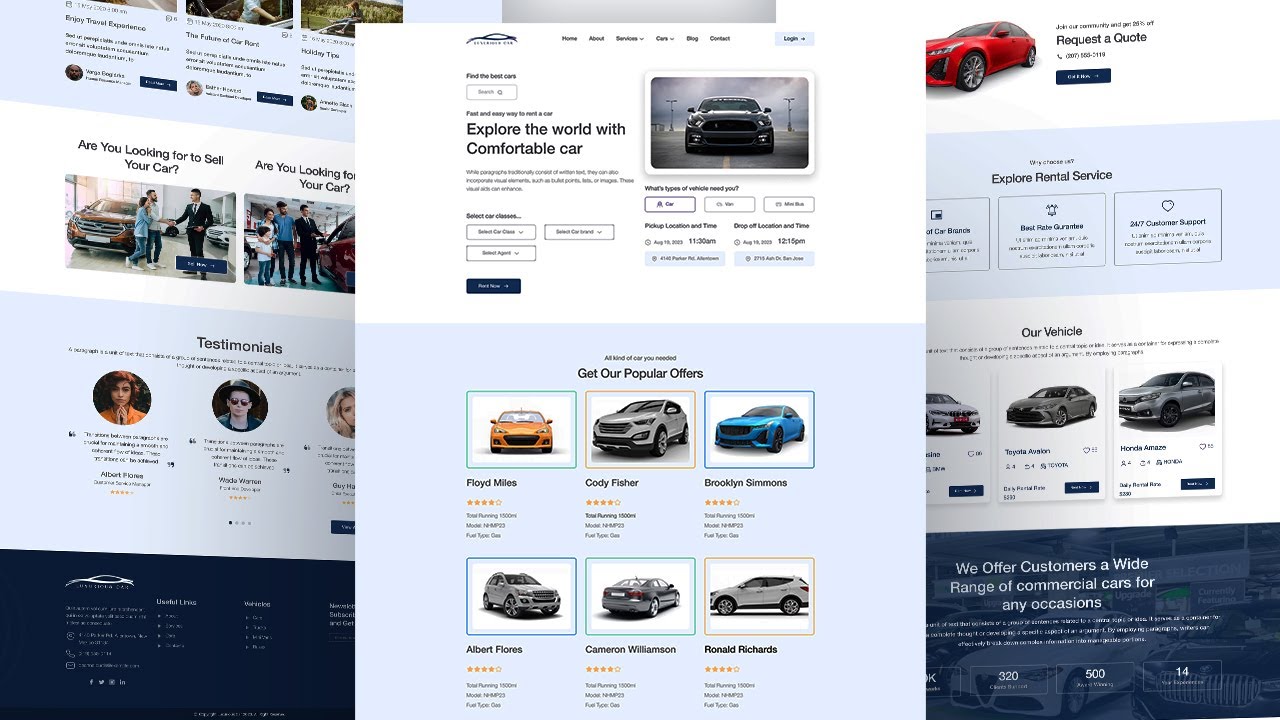This screenshot has width=1280, height=720.
Task: Open the blue car thumbnail for Brooklyn Simmons
Action: pos(759,430)
